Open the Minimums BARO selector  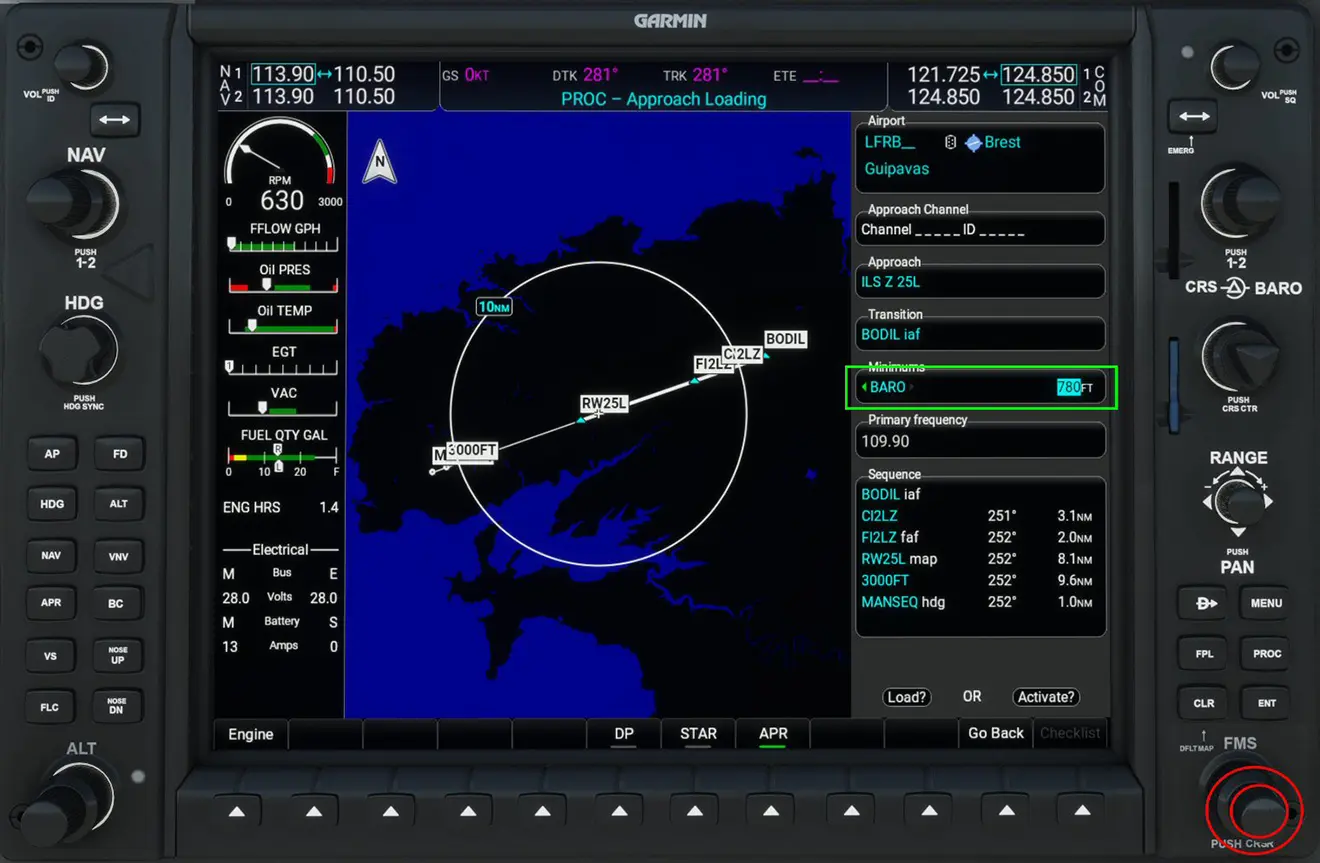889,387
